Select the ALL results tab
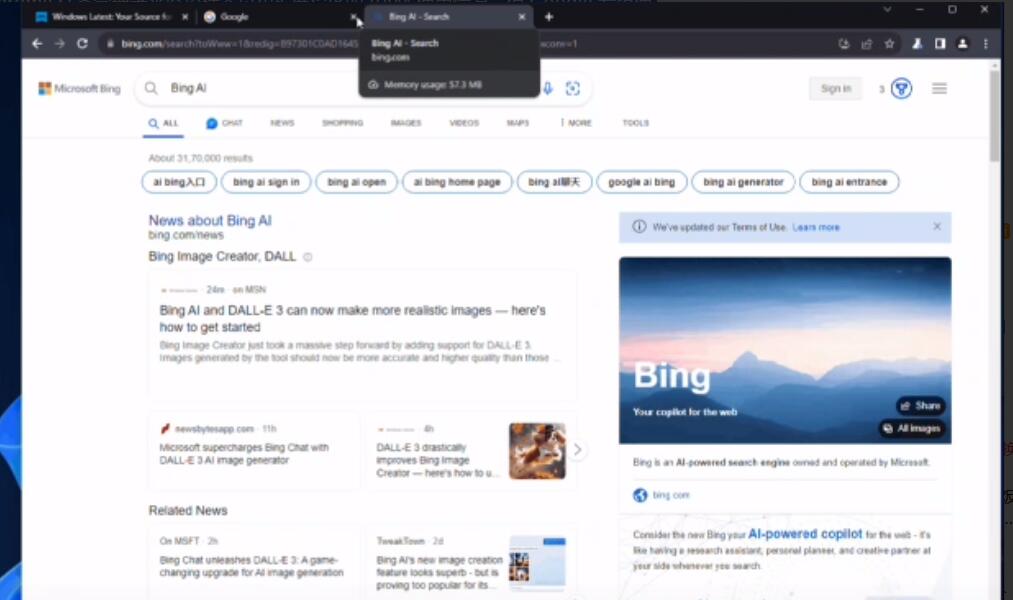Image resolution: width=1013 pixels, height=600 pixels. click(x=163, y=123)
